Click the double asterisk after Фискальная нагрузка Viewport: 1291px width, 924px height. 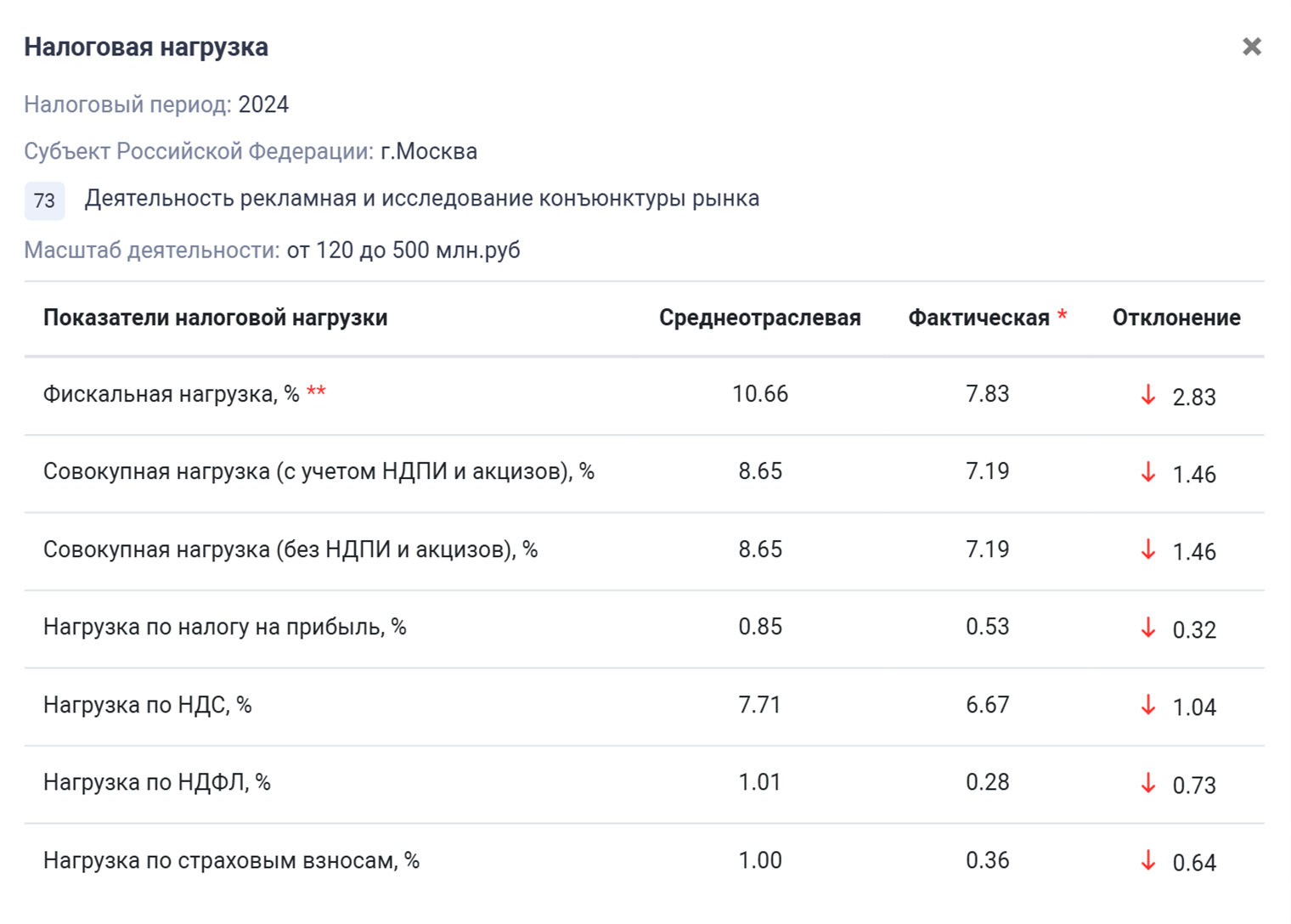[x=316, y=392]
